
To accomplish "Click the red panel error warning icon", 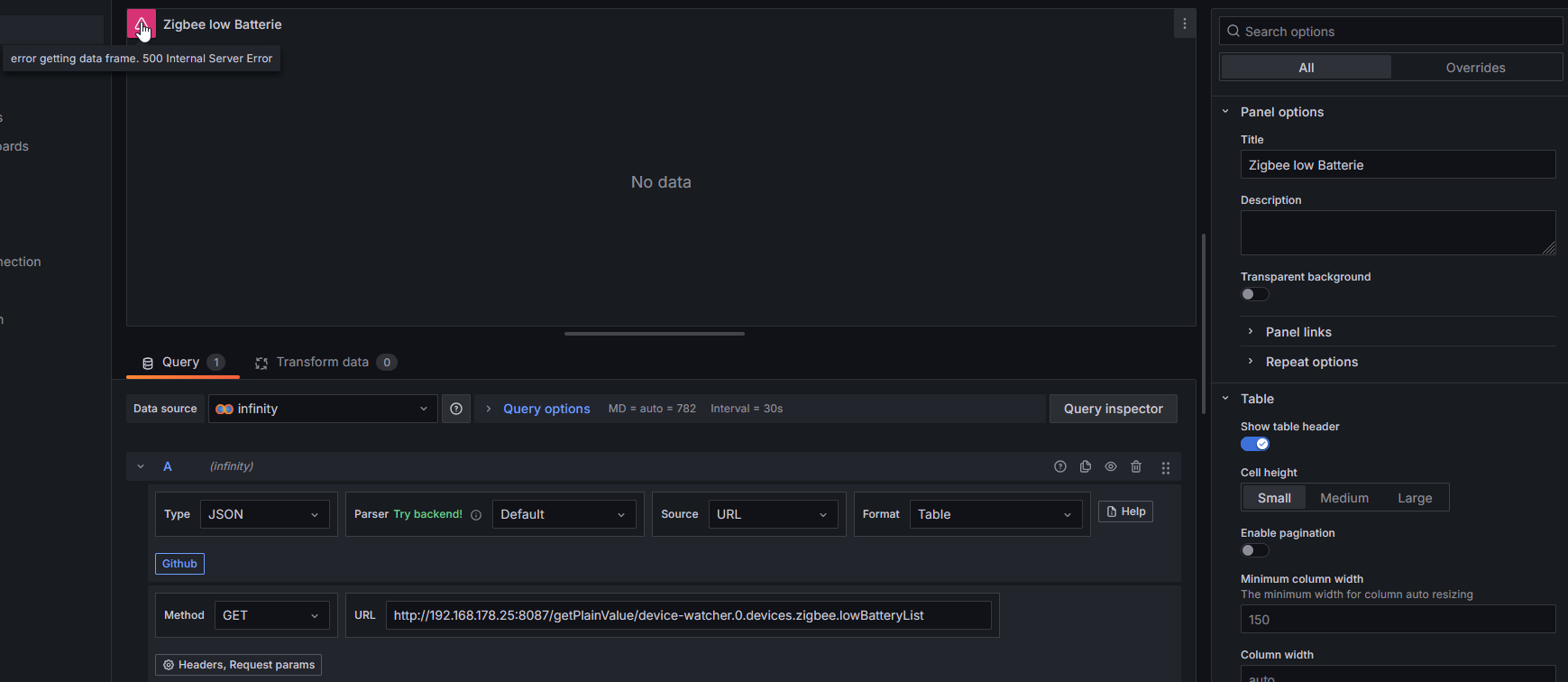I will pos(142,24).
